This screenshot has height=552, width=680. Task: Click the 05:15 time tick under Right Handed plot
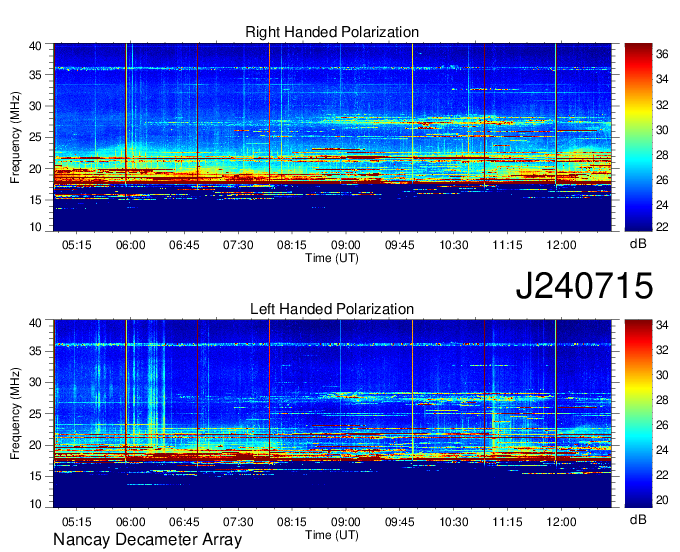pos(77,245)
